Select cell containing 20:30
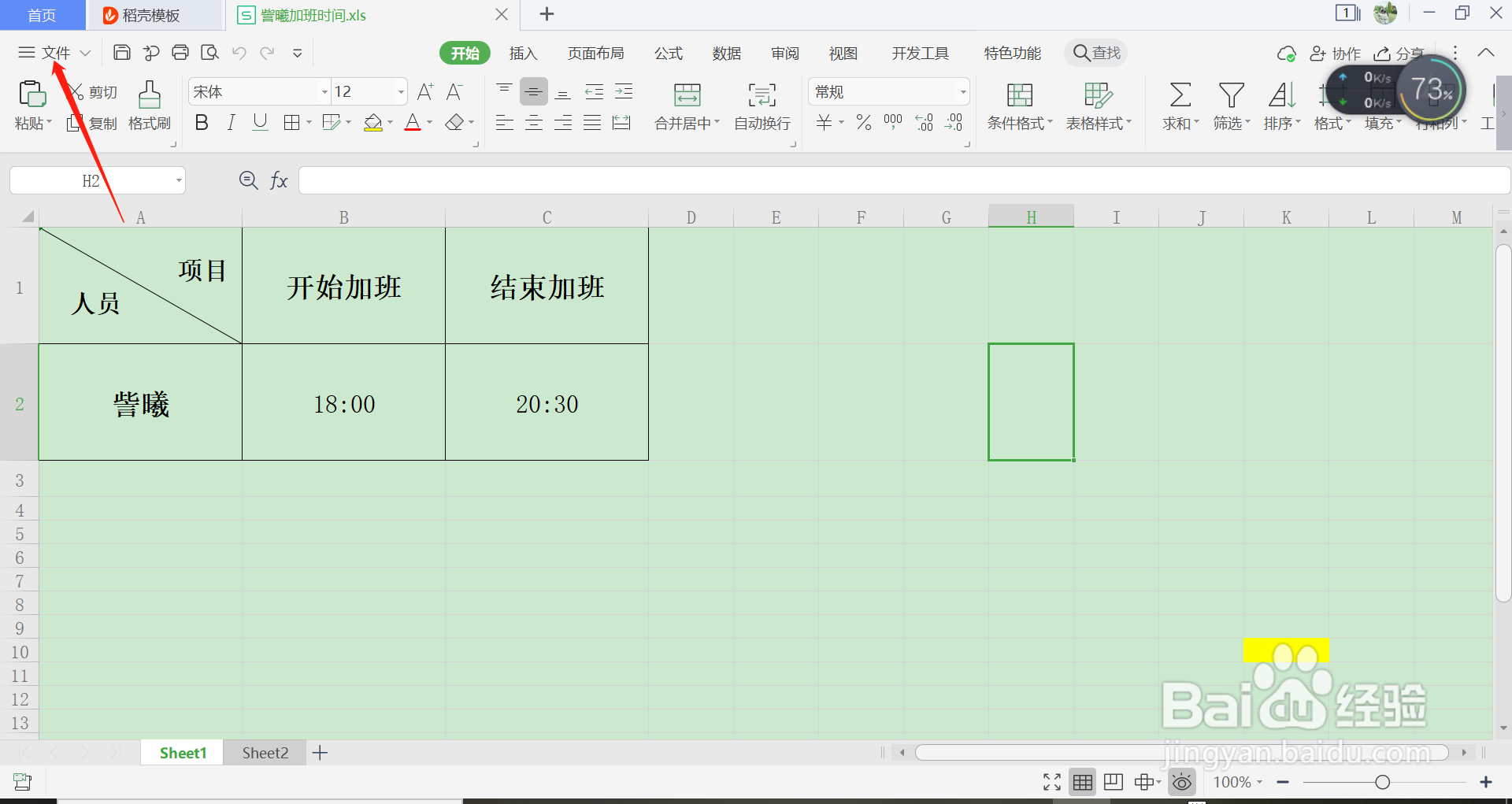Screen dimensions: 1512x804 click(x=547, y=402)
